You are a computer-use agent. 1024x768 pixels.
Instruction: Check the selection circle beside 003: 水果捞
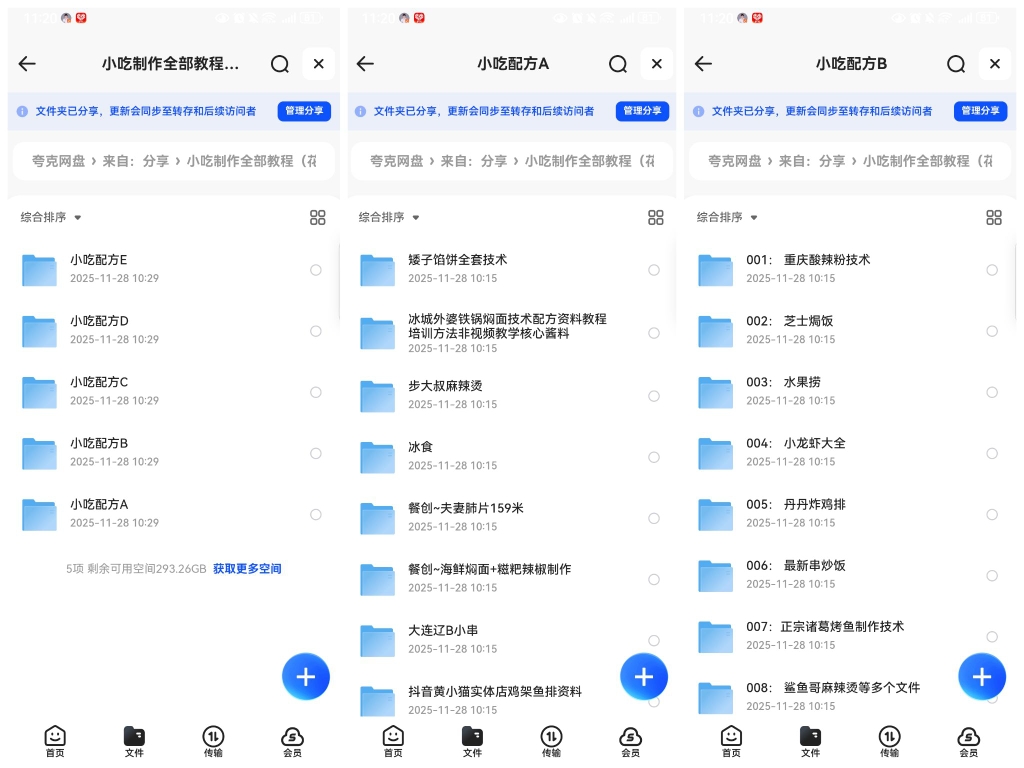click(992, 392)
